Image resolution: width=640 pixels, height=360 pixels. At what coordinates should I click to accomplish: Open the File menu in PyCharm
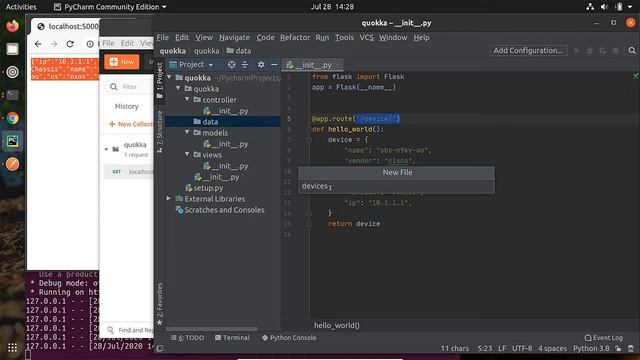pos(162,38)
